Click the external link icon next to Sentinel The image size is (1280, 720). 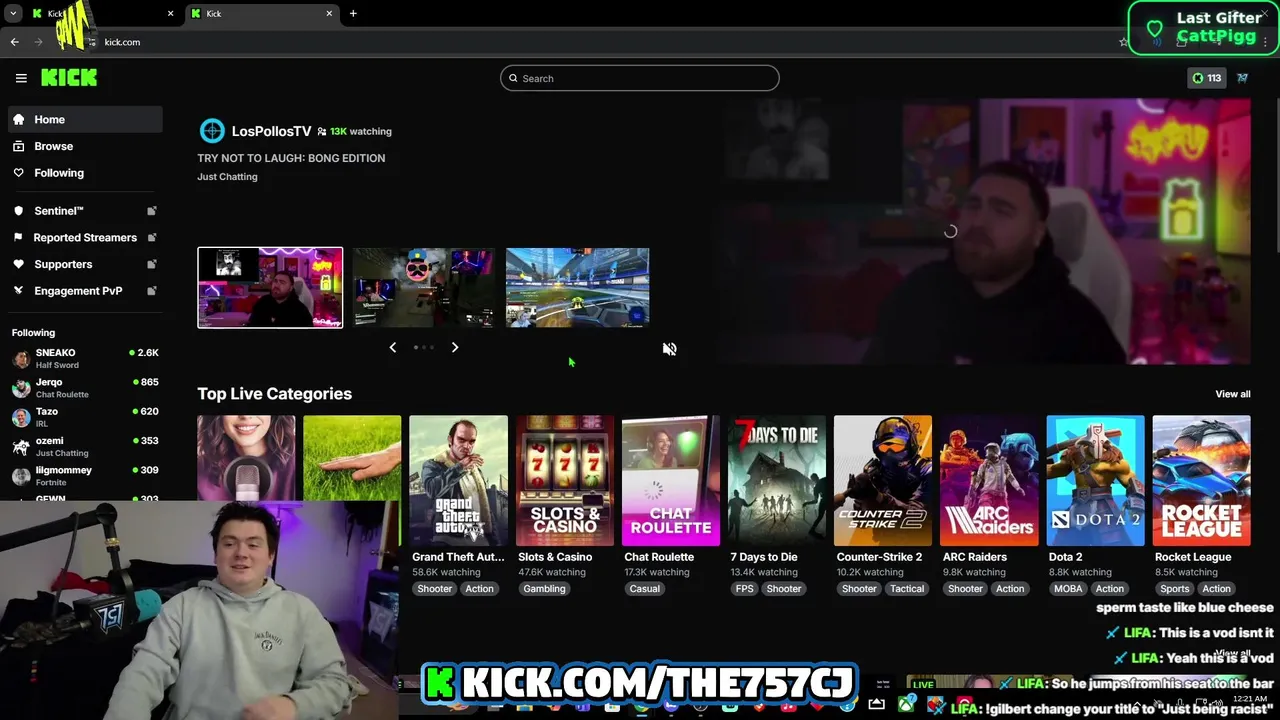click(152, 211)
